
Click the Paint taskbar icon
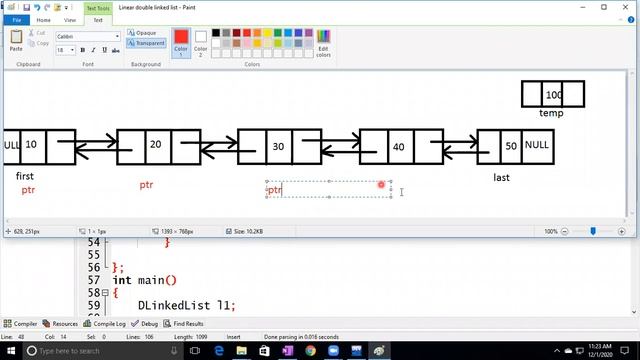pos(379,351)
